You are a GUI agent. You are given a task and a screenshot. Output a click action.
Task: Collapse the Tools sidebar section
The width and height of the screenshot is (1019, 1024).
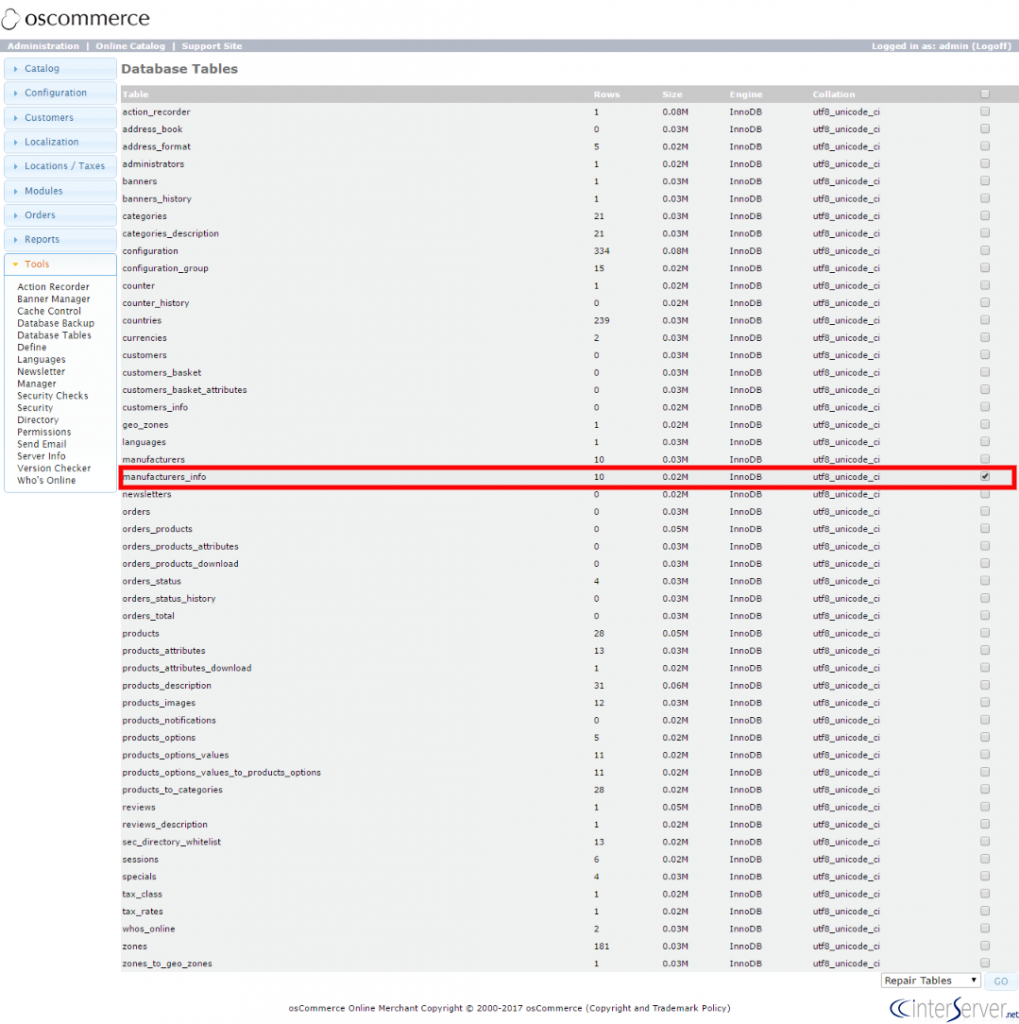(60, 264)
